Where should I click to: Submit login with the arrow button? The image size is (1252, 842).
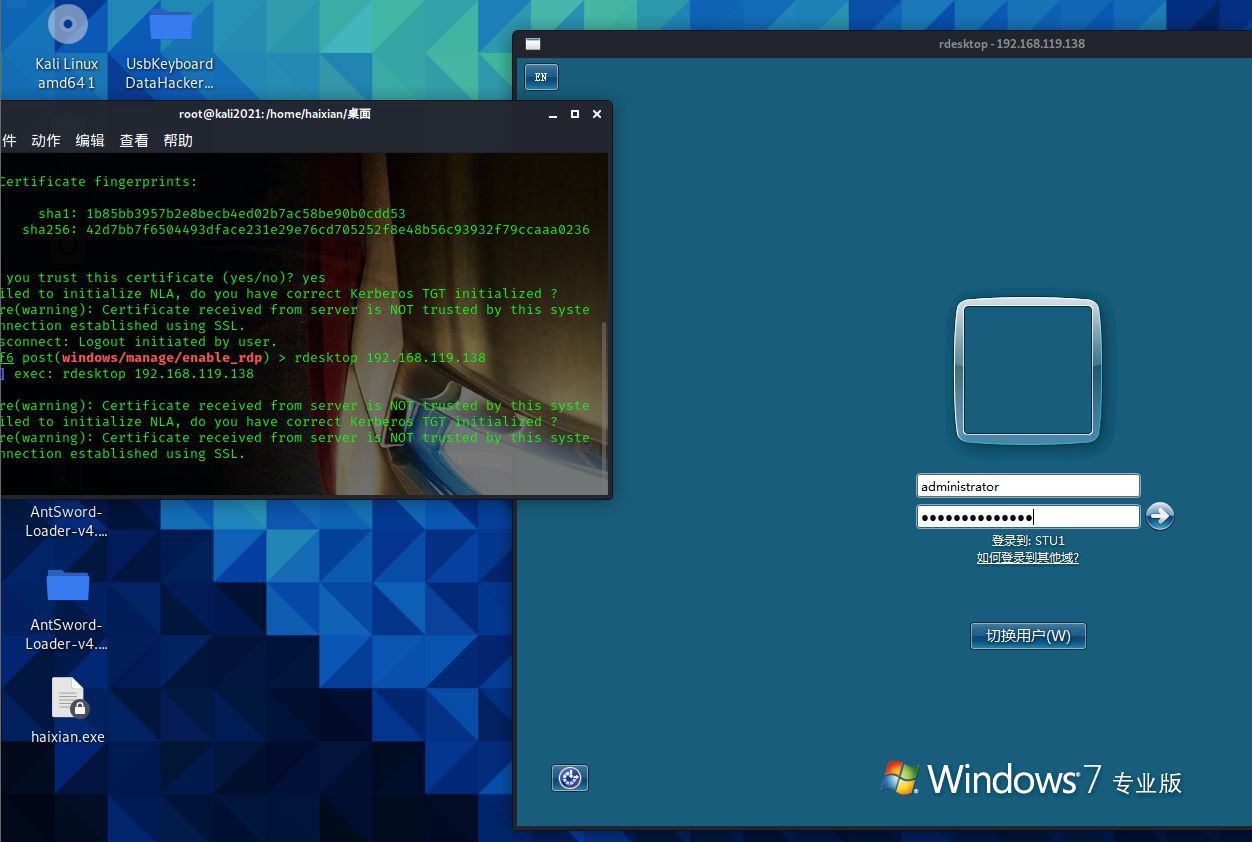point(1160,516)
